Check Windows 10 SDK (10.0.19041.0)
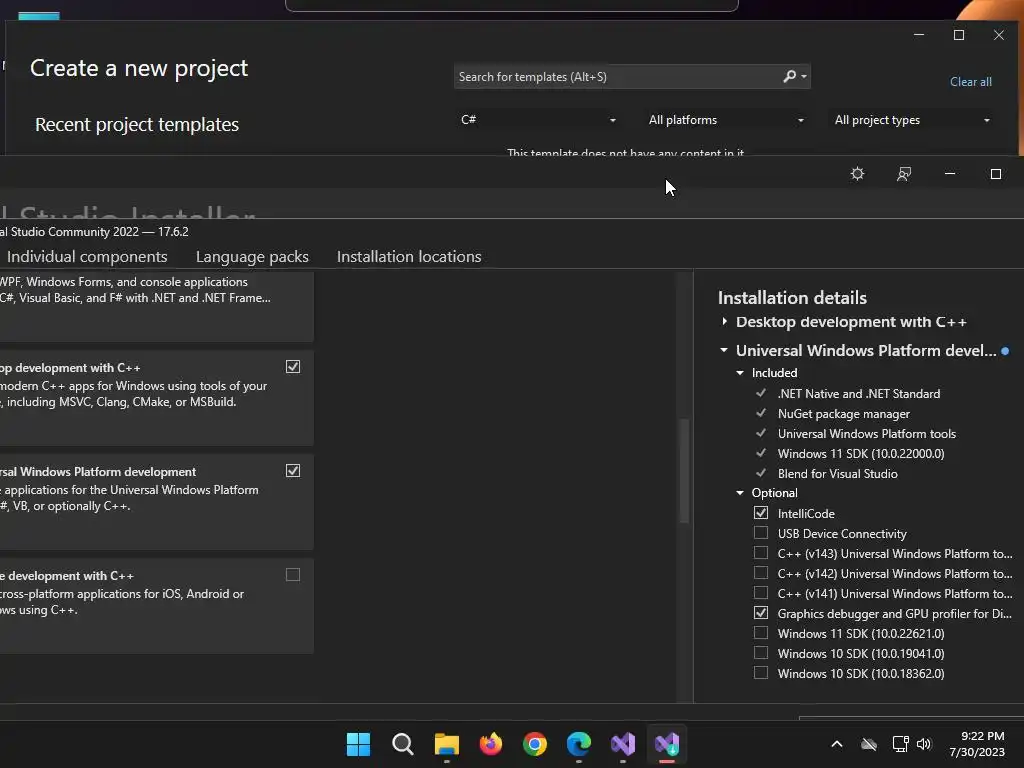Image resolution: width=1024 pixels, height=768 pixels. 761,653
